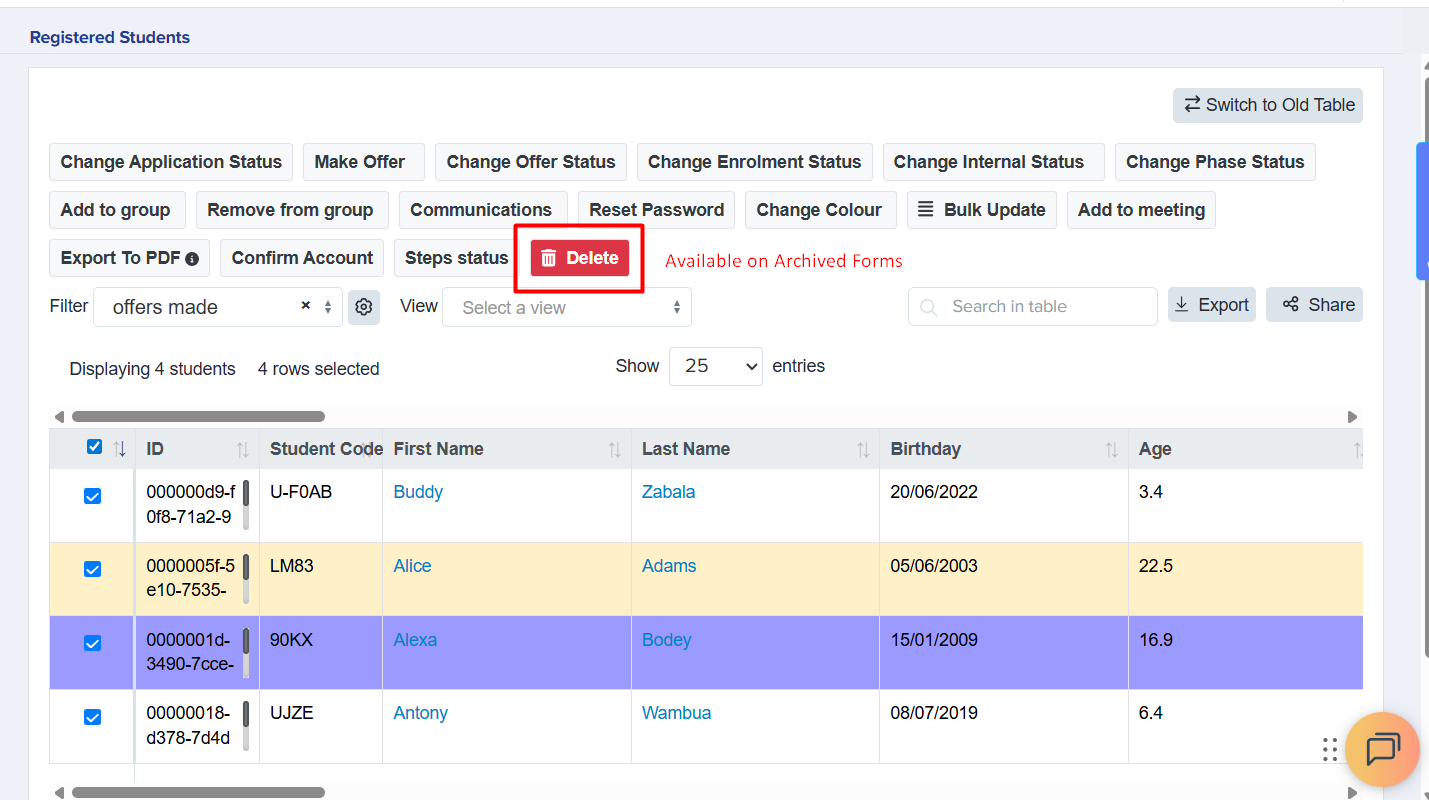1429x800 pixels.
Task: Clear the 'offers made' filter with X
Action: pyautogui.click(x=305, y=306)
